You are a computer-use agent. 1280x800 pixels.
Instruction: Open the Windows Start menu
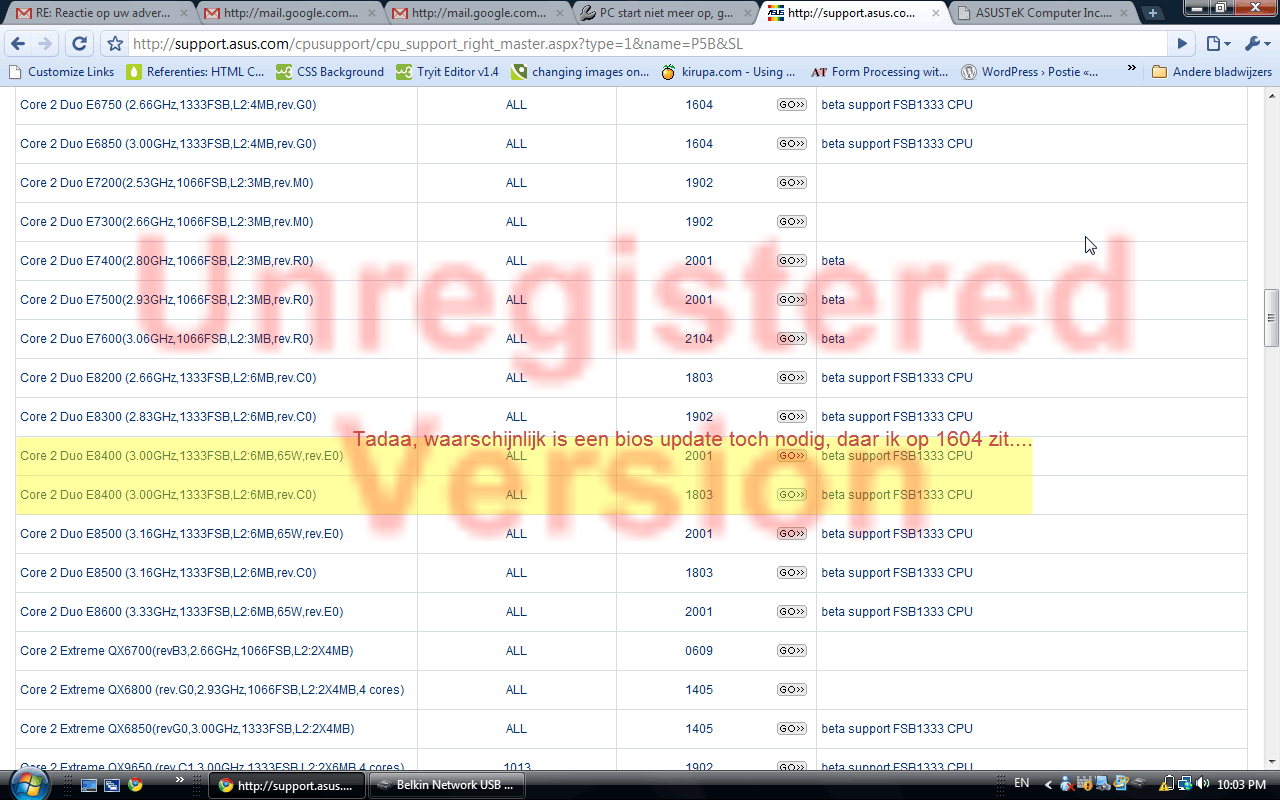click(29, 783)
